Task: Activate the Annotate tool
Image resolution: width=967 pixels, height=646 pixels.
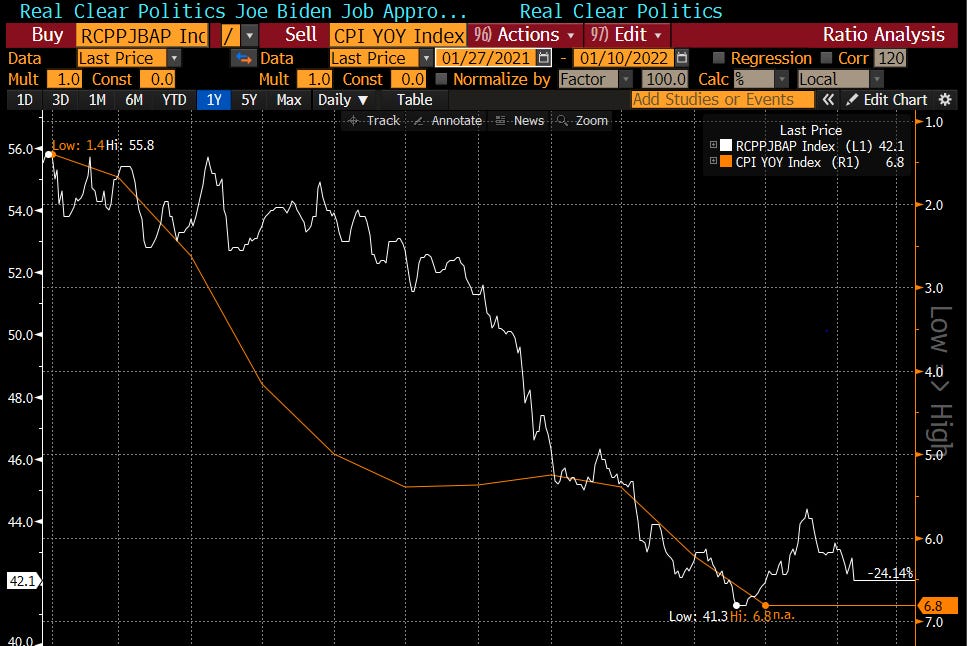Action: pyautogui.click(x=448, y=121)
